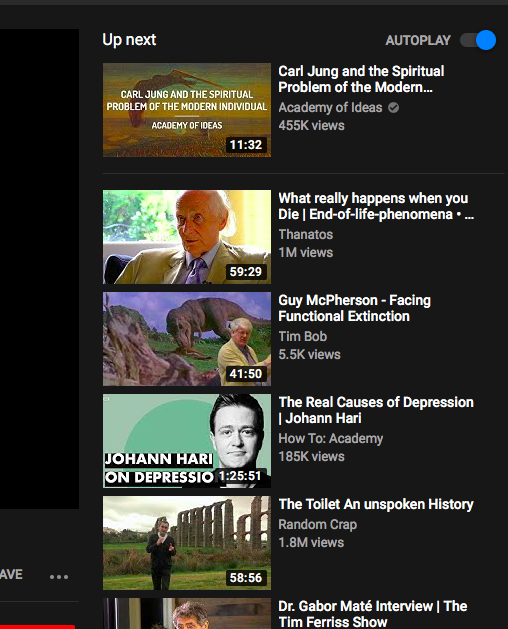Toggle the Autoplay switch off

click(x=478, y=40)
